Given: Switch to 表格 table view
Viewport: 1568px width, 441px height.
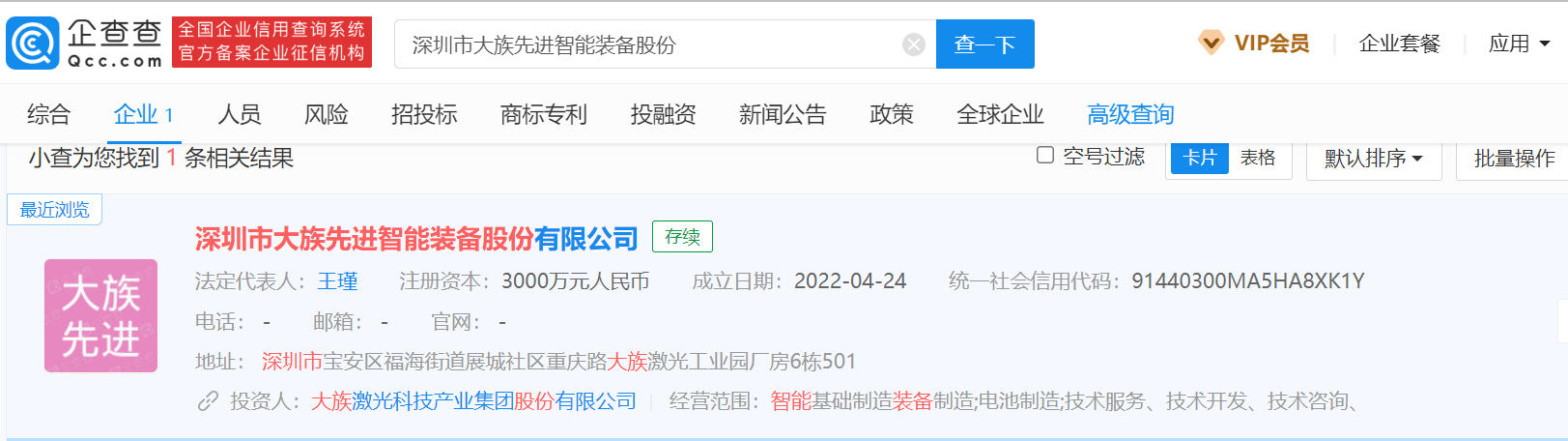Looking at the screenshot, I should coord(1258,158).
